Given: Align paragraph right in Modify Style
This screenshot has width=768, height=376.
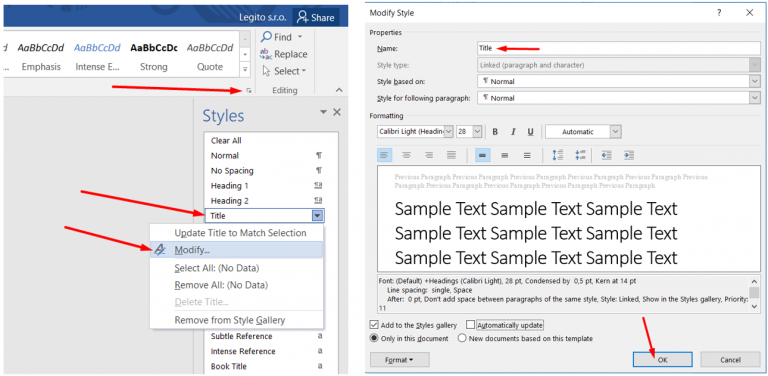Looking at the screenshot, I should 429,155.
